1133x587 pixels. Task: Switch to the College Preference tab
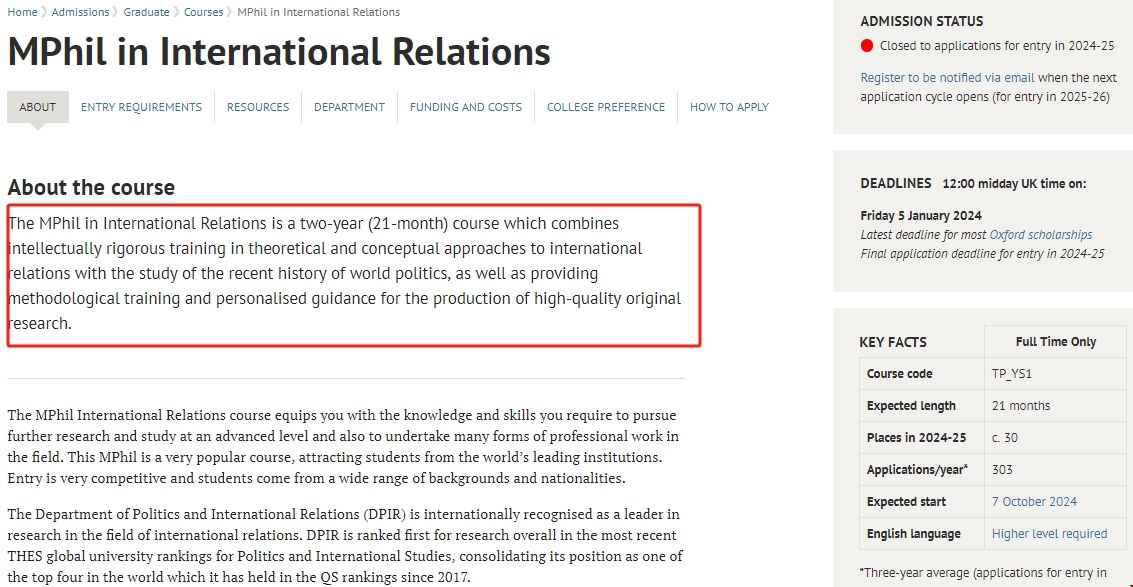point(605,107)
